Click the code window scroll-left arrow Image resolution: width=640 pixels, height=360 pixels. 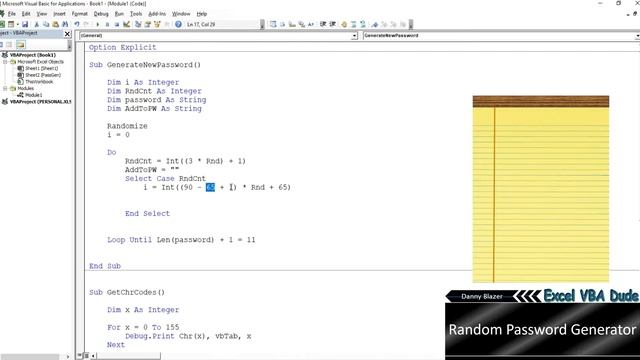tap(93, 356)
